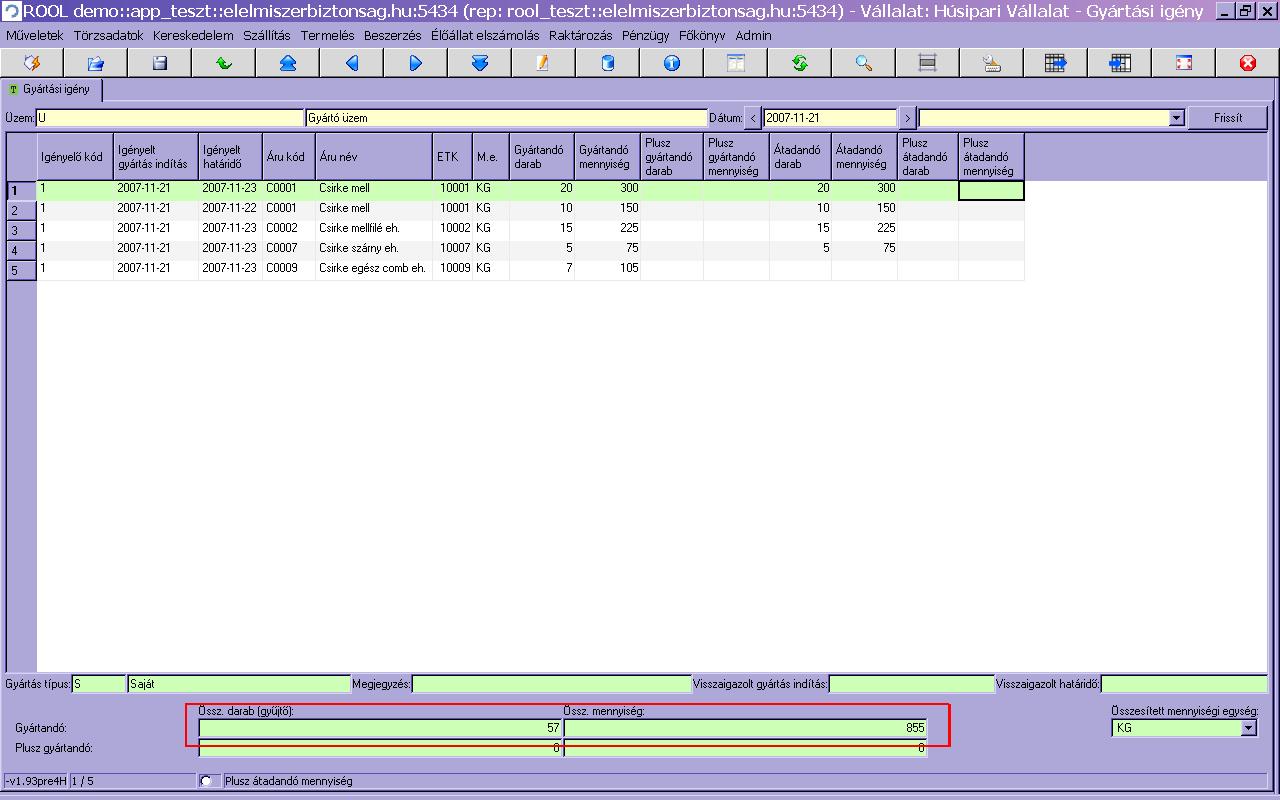Select row 3 header in the grid

pos(21,230)
